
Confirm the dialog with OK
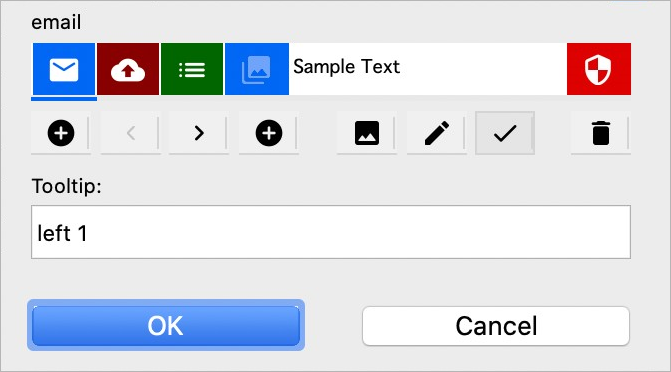[166, 326]
